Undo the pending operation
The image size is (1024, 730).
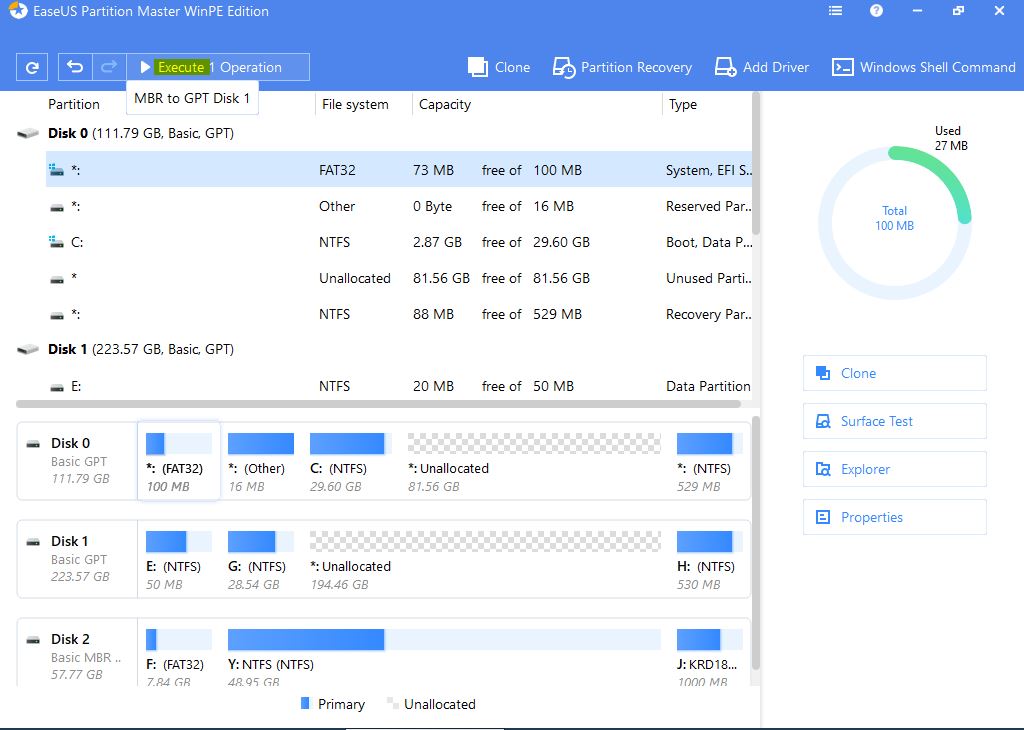point(75,67)
